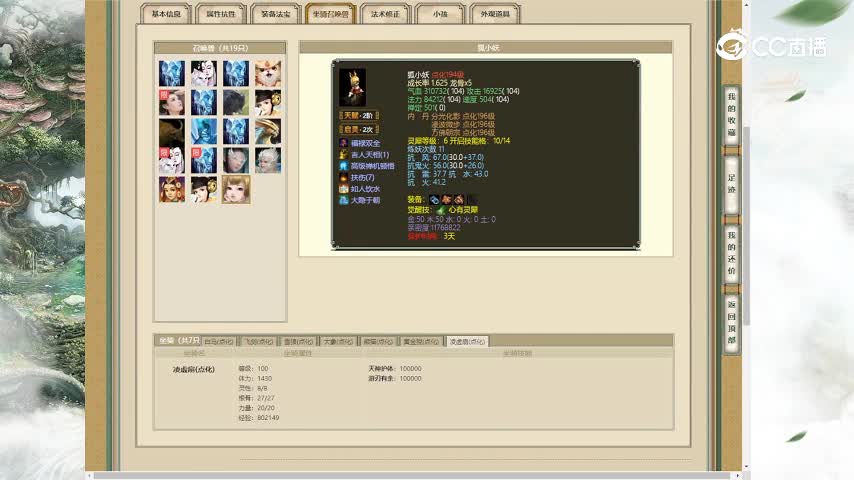The height and width of the screenshot is (480, 854).
Task: Switch to the 法术修正 tab
Action: pyautogui.click(x=385, y=14)
